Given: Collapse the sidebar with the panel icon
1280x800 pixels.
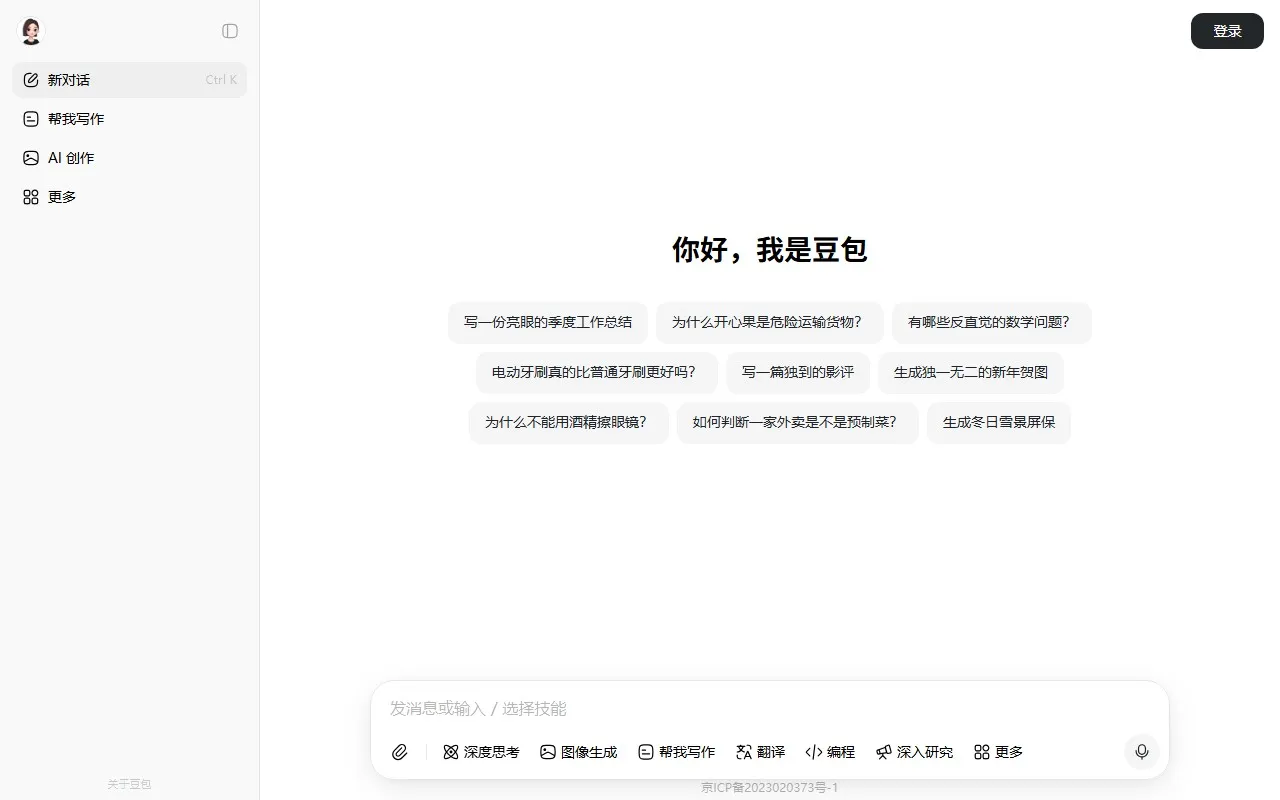Looking at the screenshot, I should click(x=230, y=31).
